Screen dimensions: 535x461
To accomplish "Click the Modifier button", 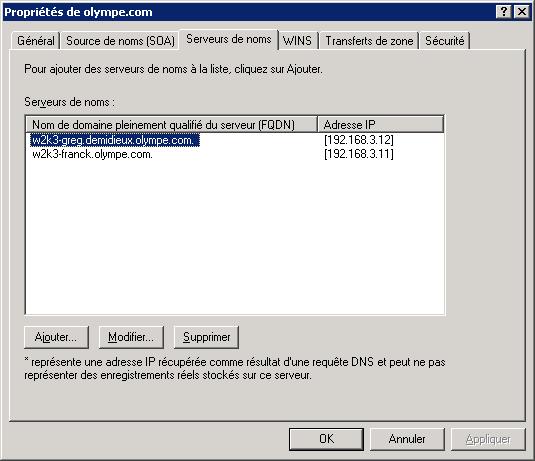I will [131, 337].
